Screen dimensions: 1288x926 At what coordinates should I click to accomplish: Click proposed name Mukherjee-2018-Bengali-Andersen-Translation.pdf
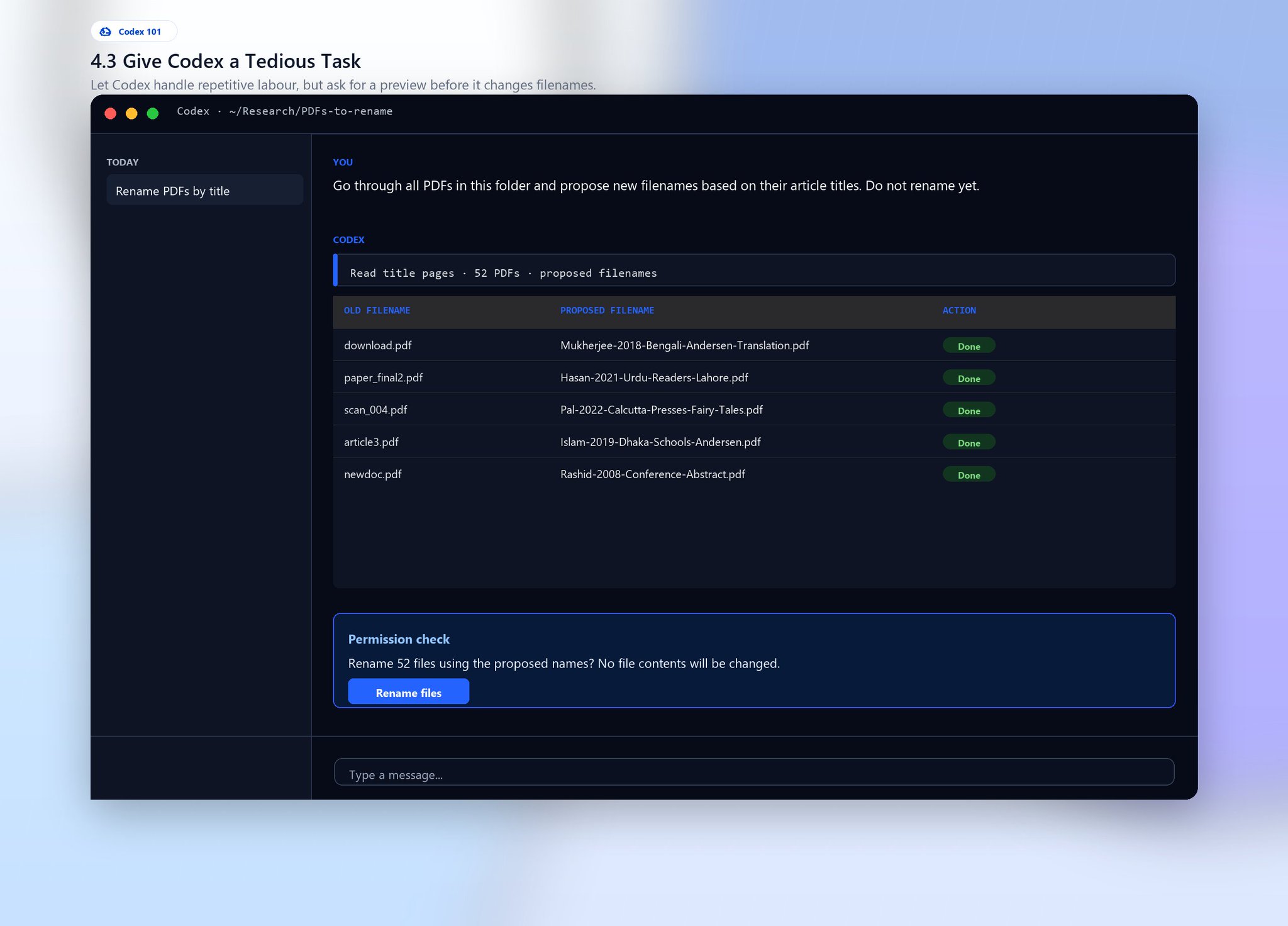pyautogui.click(x=684, y=345)
